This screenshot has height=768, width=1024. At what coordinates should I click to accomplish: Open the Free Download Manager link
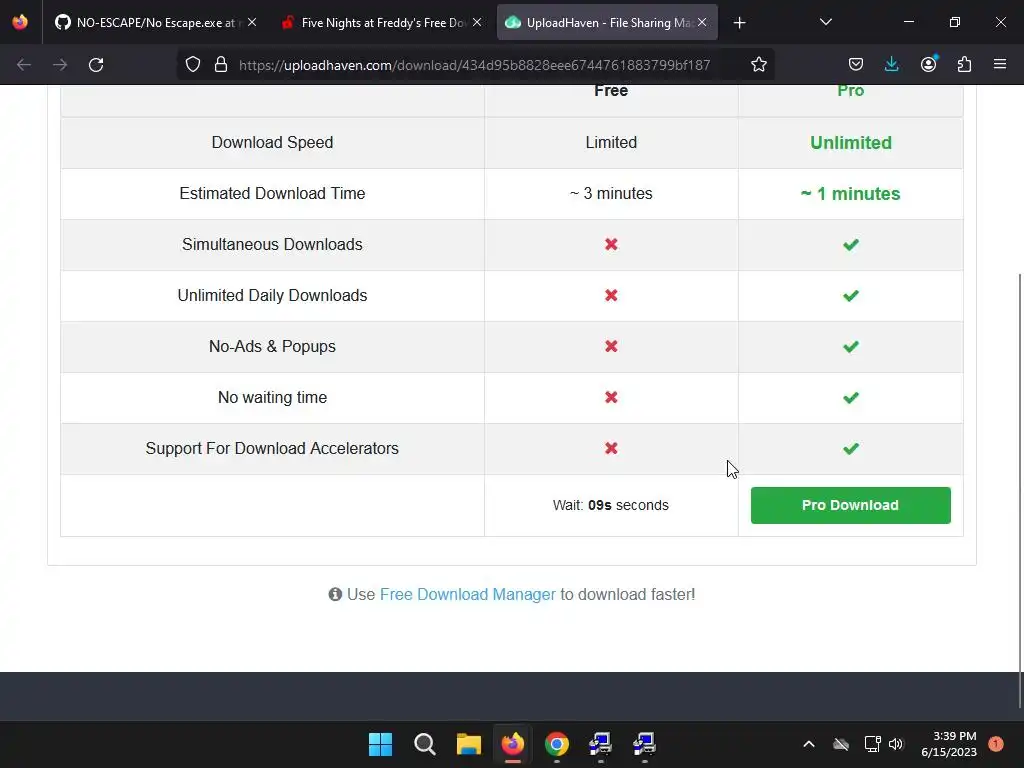(x=468, y=594)
